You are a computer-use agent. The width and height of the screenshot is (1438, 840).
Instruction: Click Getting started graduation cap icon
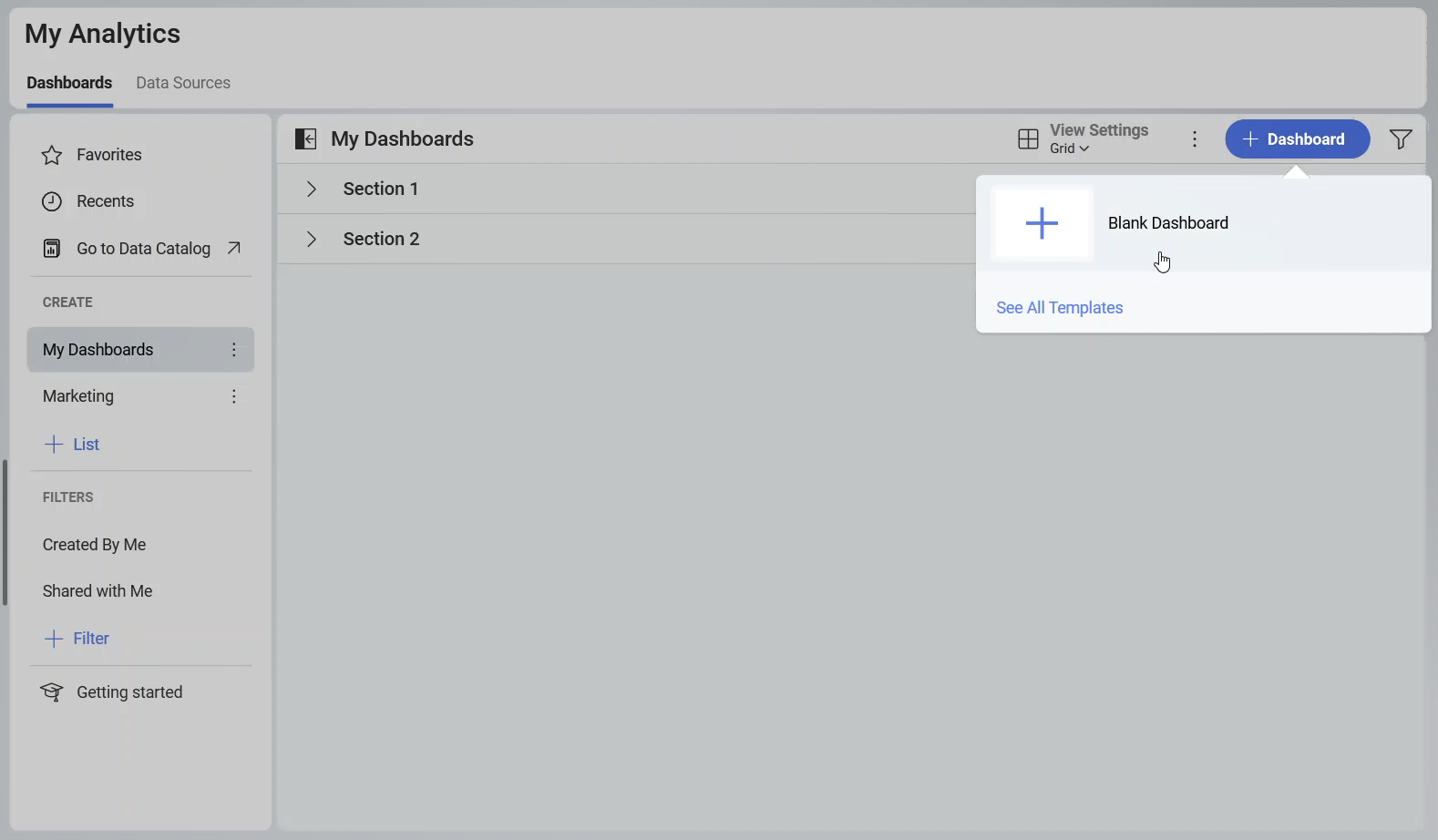click(x=52, y=692)
